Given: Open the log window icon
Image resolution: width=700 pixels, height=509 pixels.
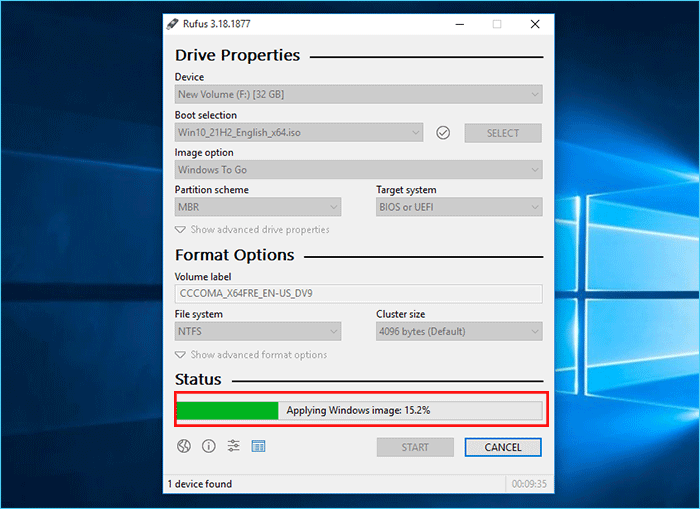Looking at the screenshot, I should (x=258, y=446).
